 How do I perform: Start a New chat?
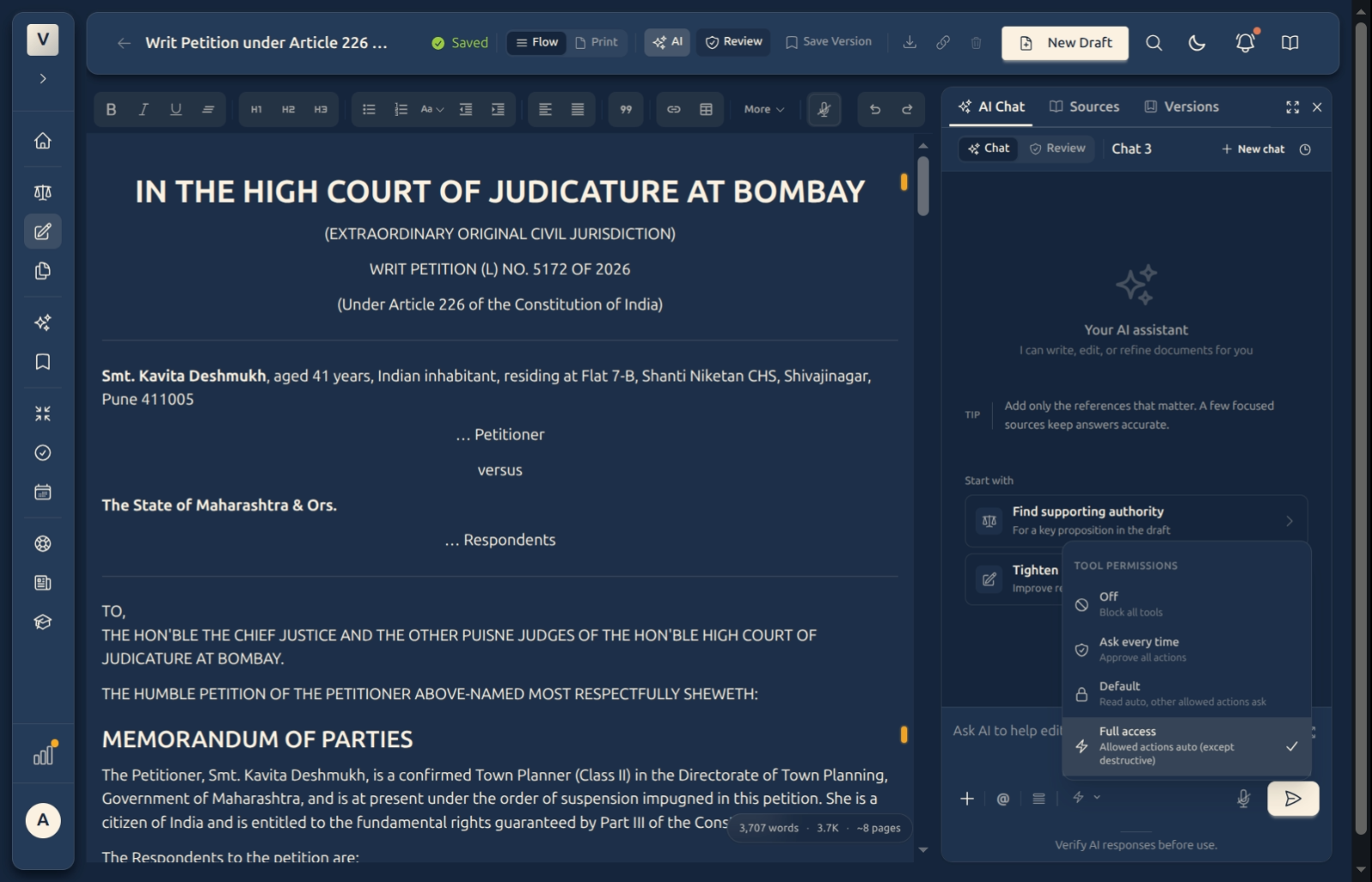[x=1253, y=149]
